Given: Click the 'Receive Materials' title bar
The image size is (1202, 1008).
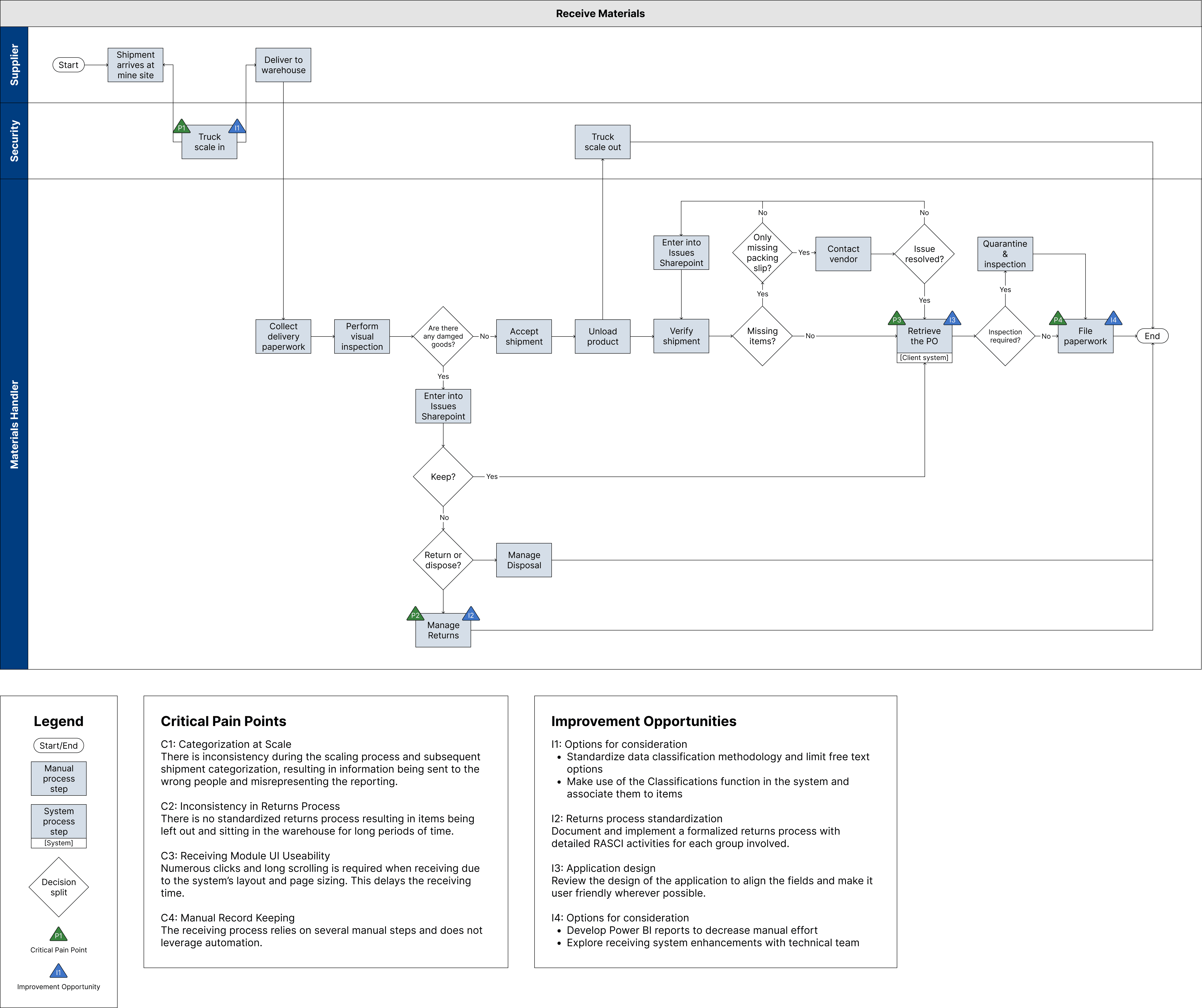Looking at the screenshot, I should pyautogui.click(x=600, y=13).
